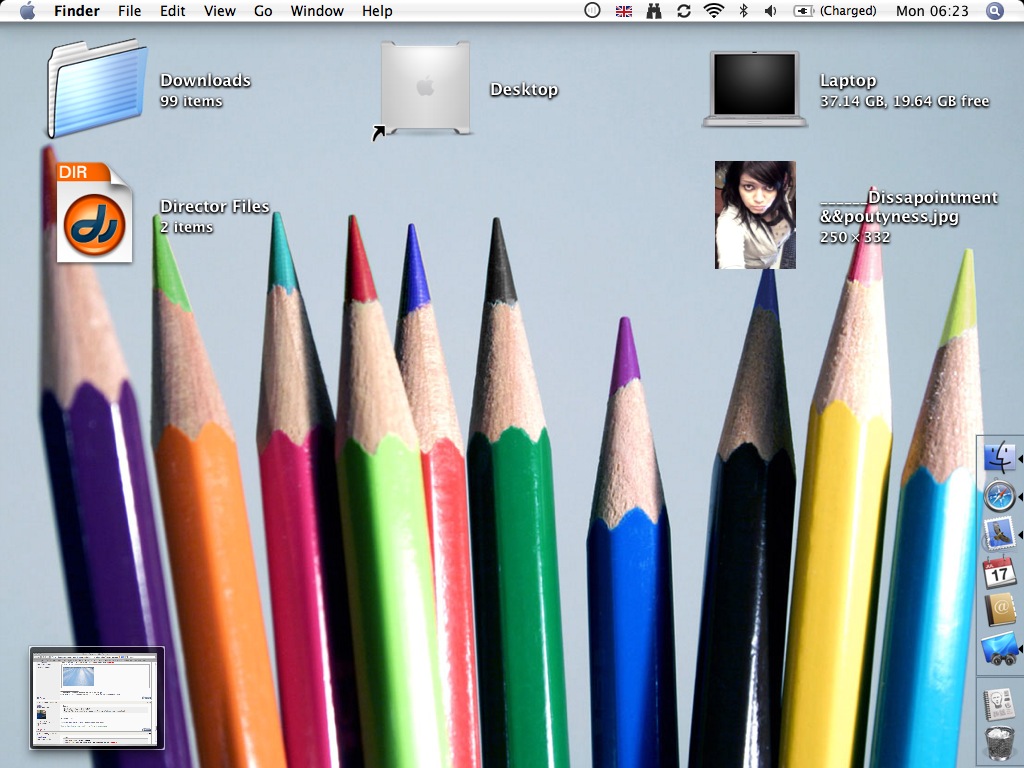Open the Help menu

[377, 11]
